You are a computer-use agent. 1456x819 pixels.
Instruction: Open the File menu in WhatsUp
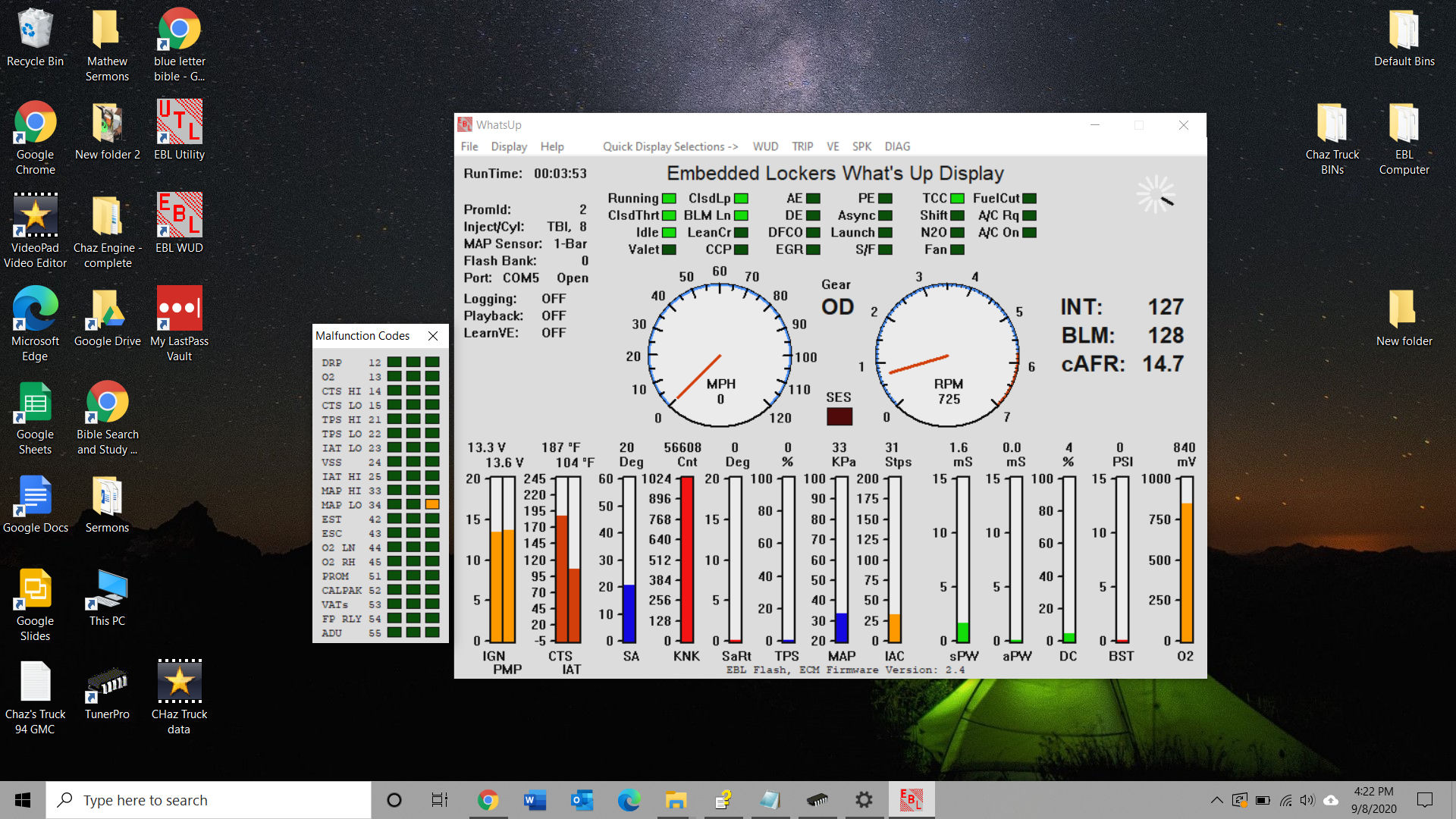[469, 146]
